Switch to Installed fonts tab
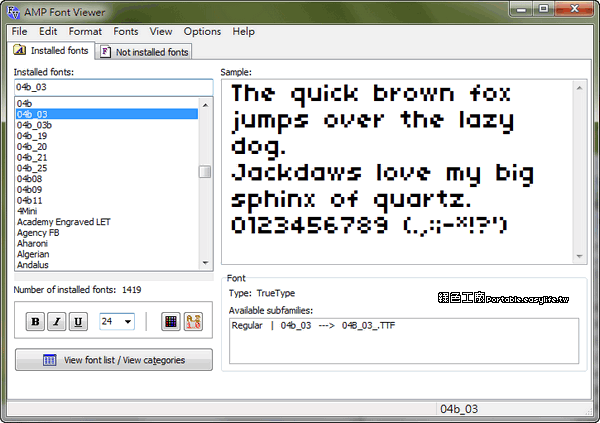Viewport: 600px width, 423px height. [51, 51]
